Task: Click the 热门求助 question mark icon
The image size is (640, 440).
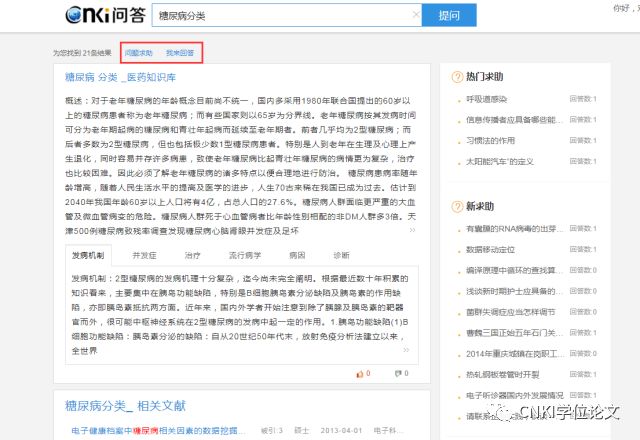Action: (457, 77)
